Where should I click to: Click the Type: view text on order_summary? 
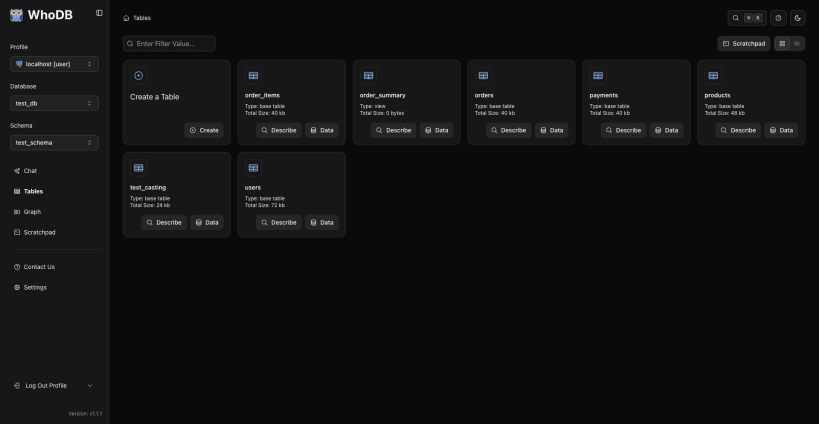(x=372, y=107)
